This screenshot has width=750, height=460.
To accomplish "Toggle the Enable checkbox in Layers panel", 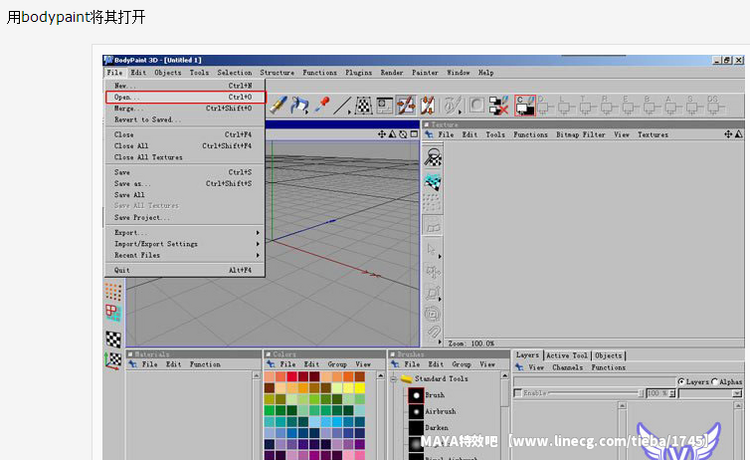I will [518, 394].
